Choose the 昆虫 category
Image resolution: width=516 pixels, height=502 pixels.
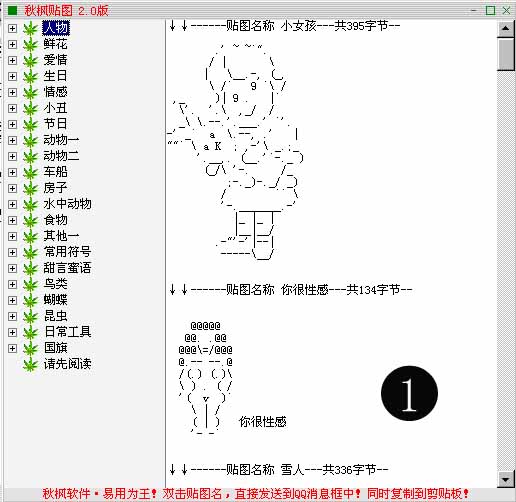(x=55, y=316)
